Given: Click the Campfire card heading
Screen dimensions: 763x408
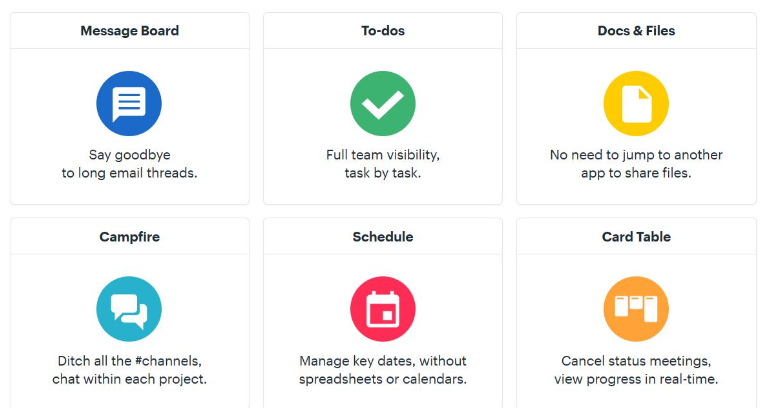Looking at the screenshot, I should point(129,237).
